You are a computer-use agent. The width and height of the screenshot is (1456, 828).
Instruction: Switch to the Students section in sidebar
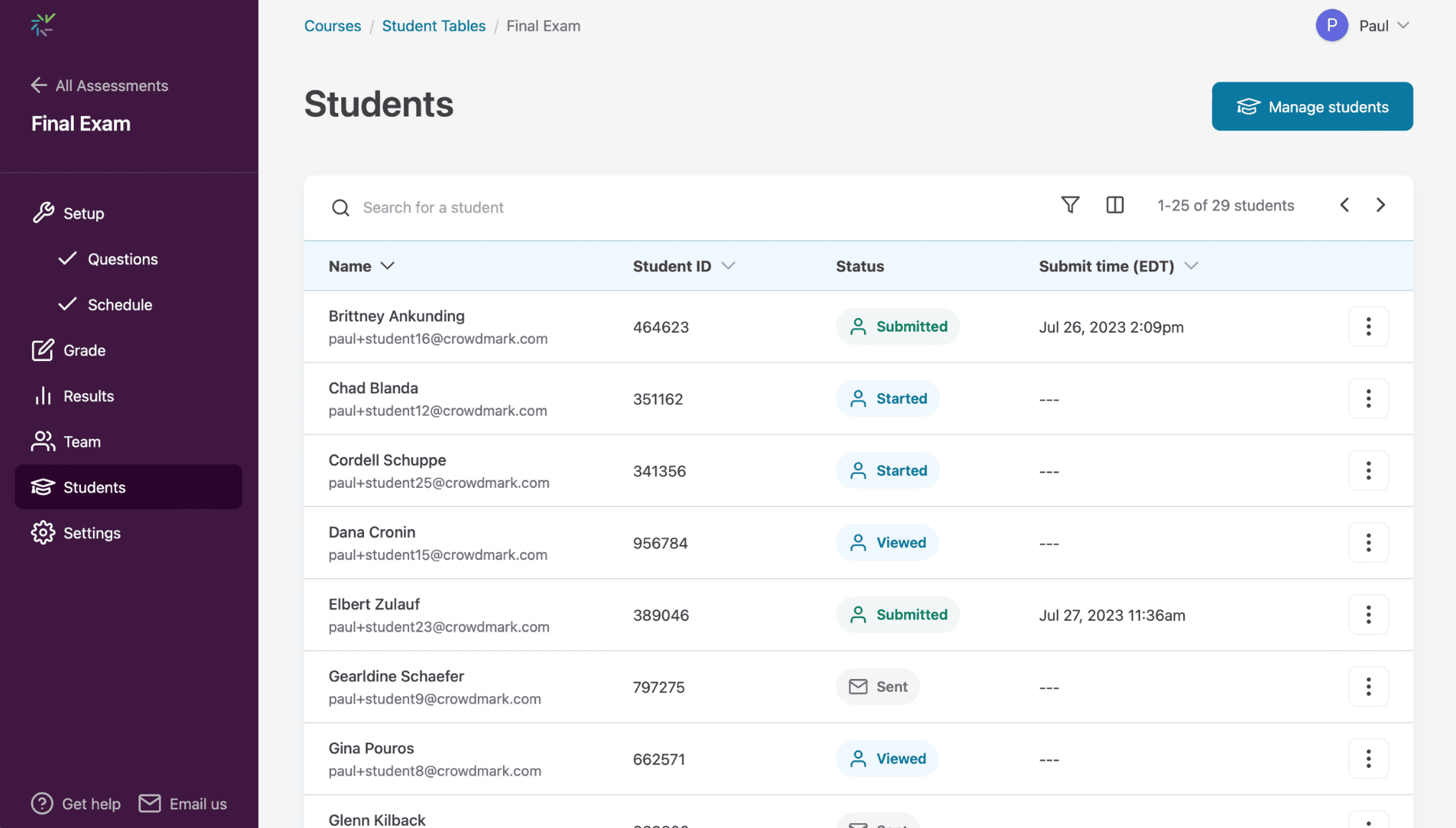[95, 487]
